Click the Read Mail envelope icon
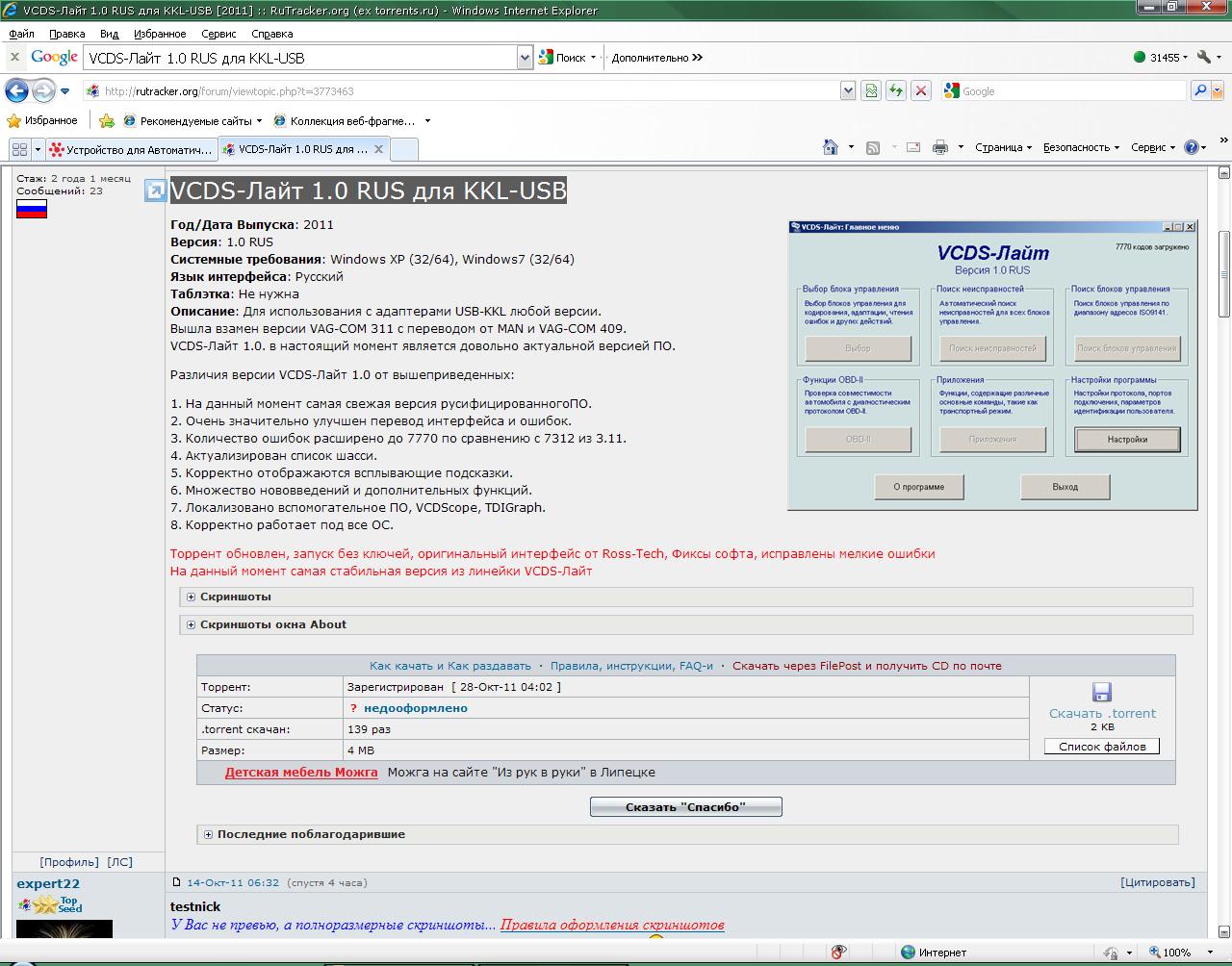This screenshot has height=966, width=1232. point(913,147)
